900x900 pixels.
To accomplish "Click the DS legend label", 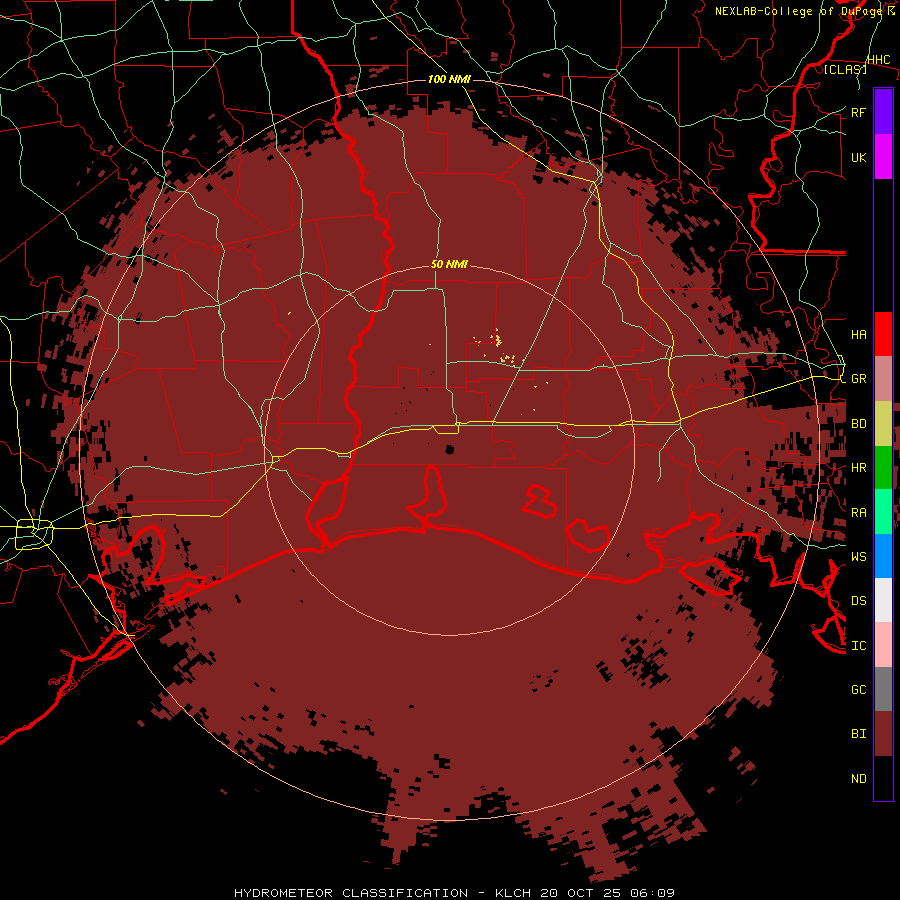I will 859,601.
